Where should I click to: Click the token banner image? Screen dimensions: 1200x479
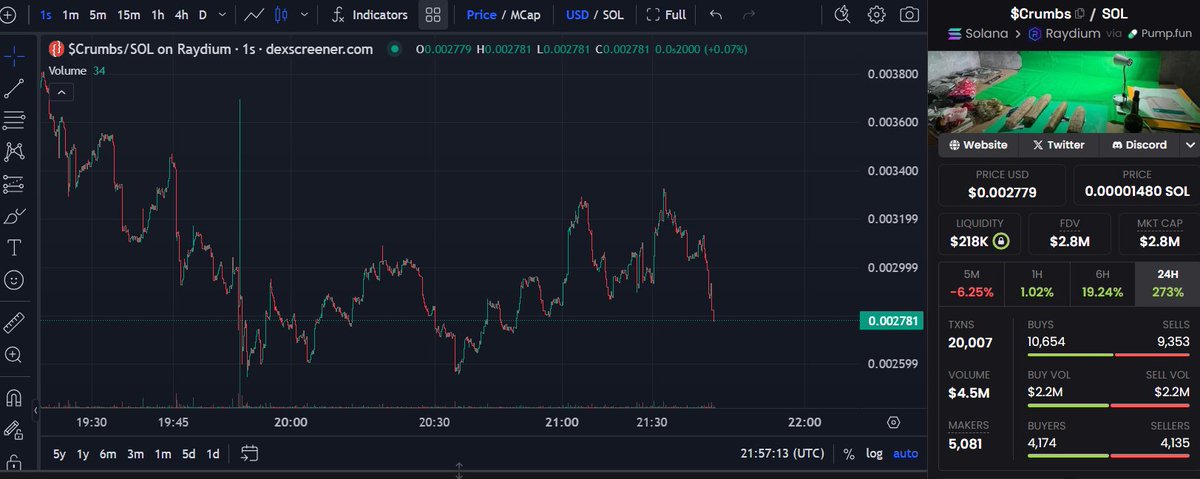pyautogui.click(x=1064, y=92)
